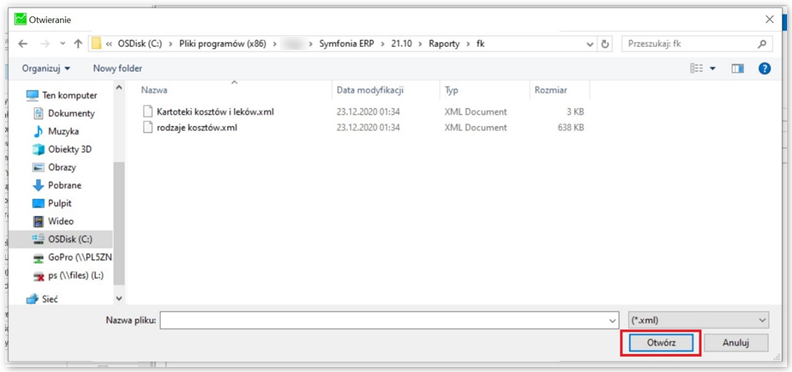The height and width of the screenshot is (372, 792).
Task: Go forward with the right arrow
Action: (45, 44)
